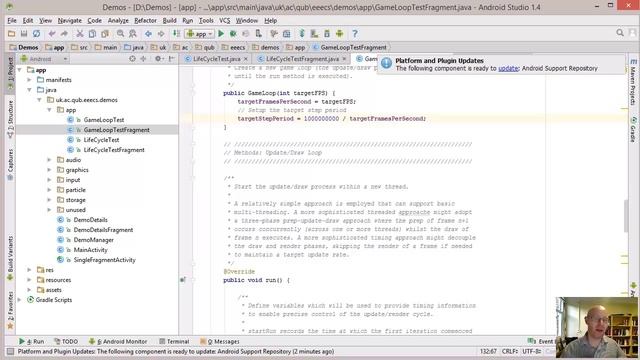Collapse the top-level app module node
The height and width of the screenshot is (360, 640).
(20, 70)
